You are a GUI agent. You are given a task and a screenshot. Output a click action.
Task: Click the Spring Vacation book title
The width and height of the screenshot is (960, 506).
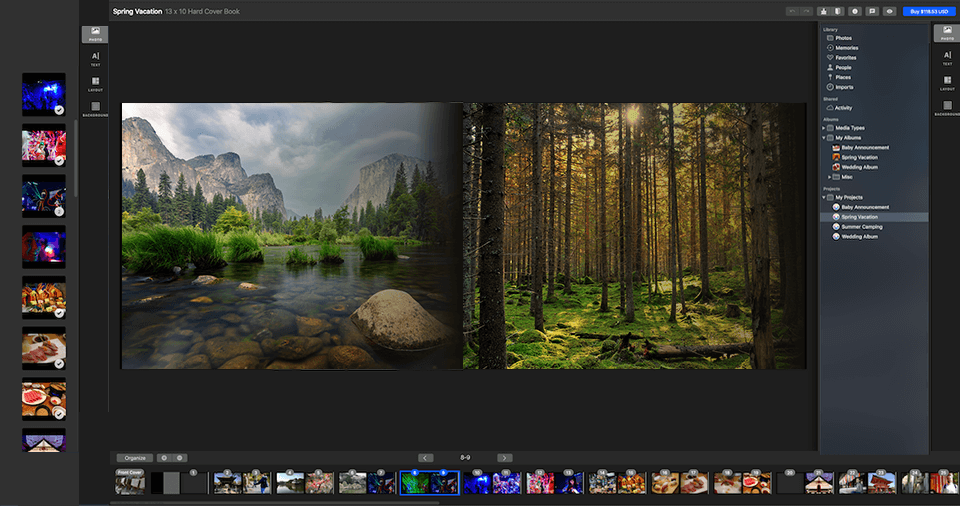[x=137, y=11]
